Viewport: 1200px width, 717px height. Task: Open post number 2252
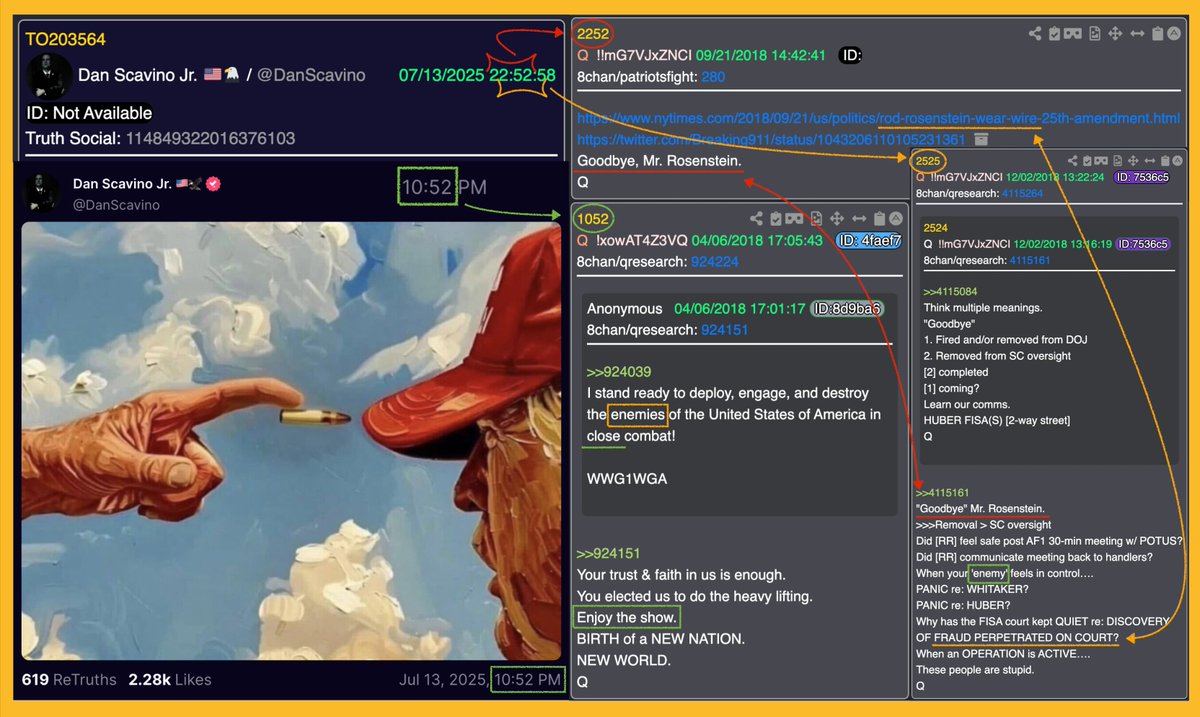pos(593,34)
